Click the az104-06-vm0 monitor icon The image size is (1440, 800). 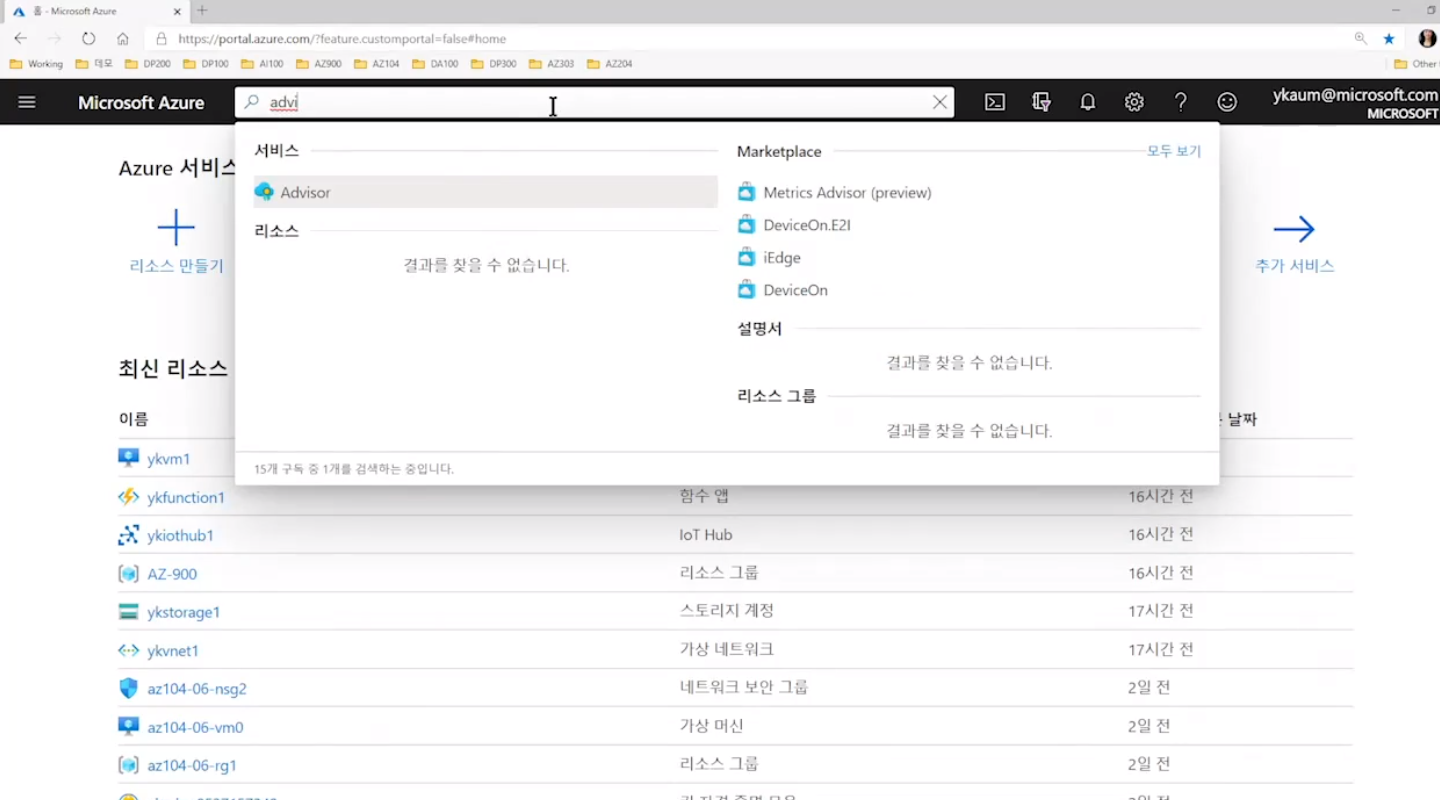point(128,726)
